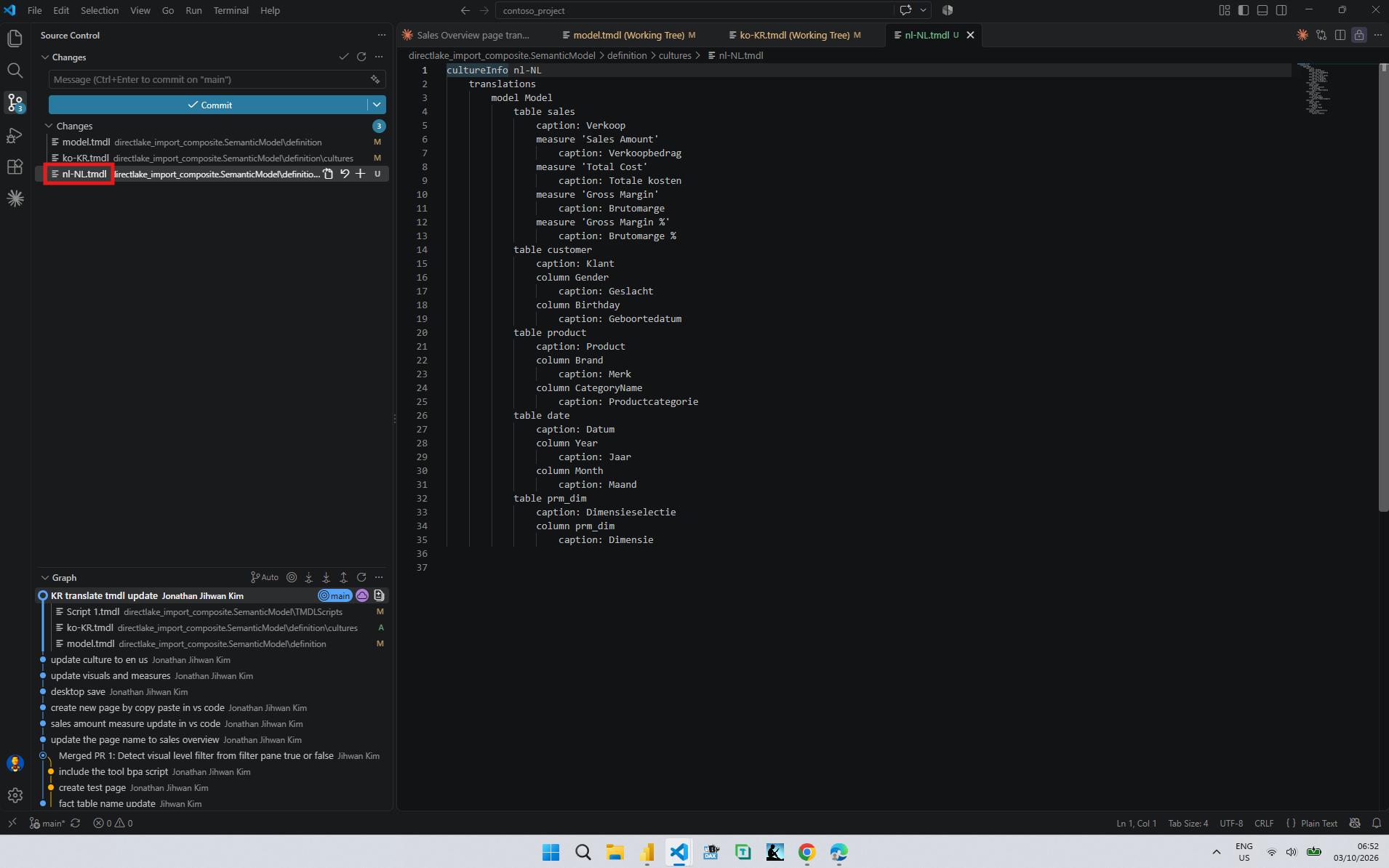Open the chat dropdown arrow in title bar
1389x868 pixels.
click(924, 10)
